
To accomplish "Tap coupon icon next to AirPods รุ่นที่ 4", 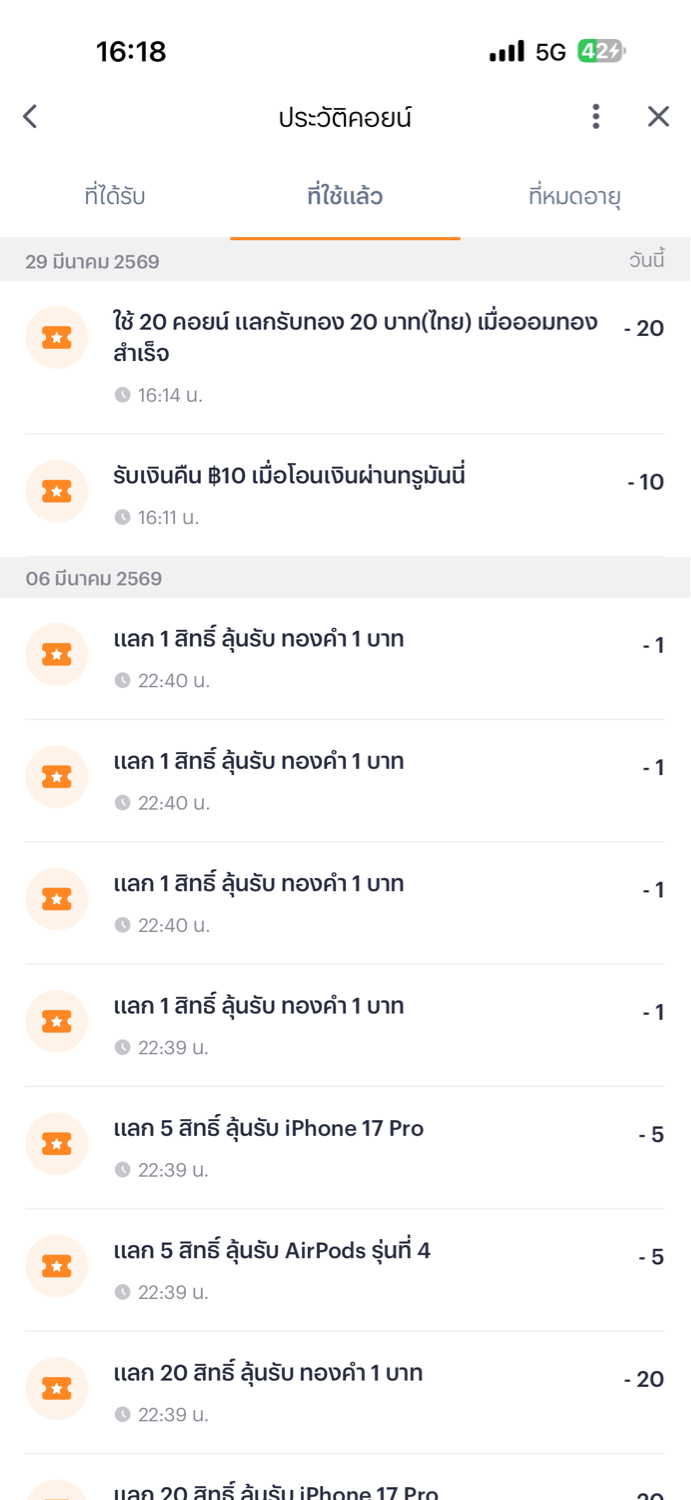I will click(x=56, y=1265).
